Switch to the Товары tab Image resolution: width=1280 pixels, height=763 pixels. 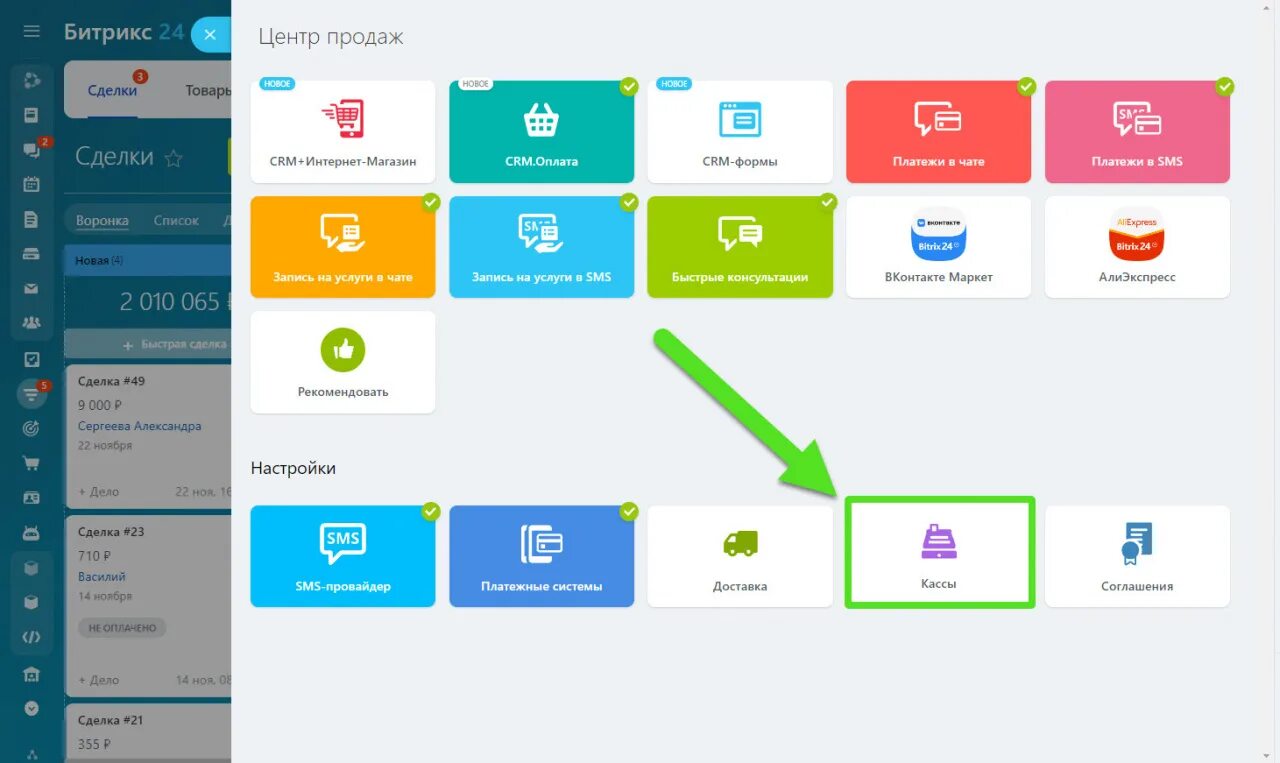208,90
